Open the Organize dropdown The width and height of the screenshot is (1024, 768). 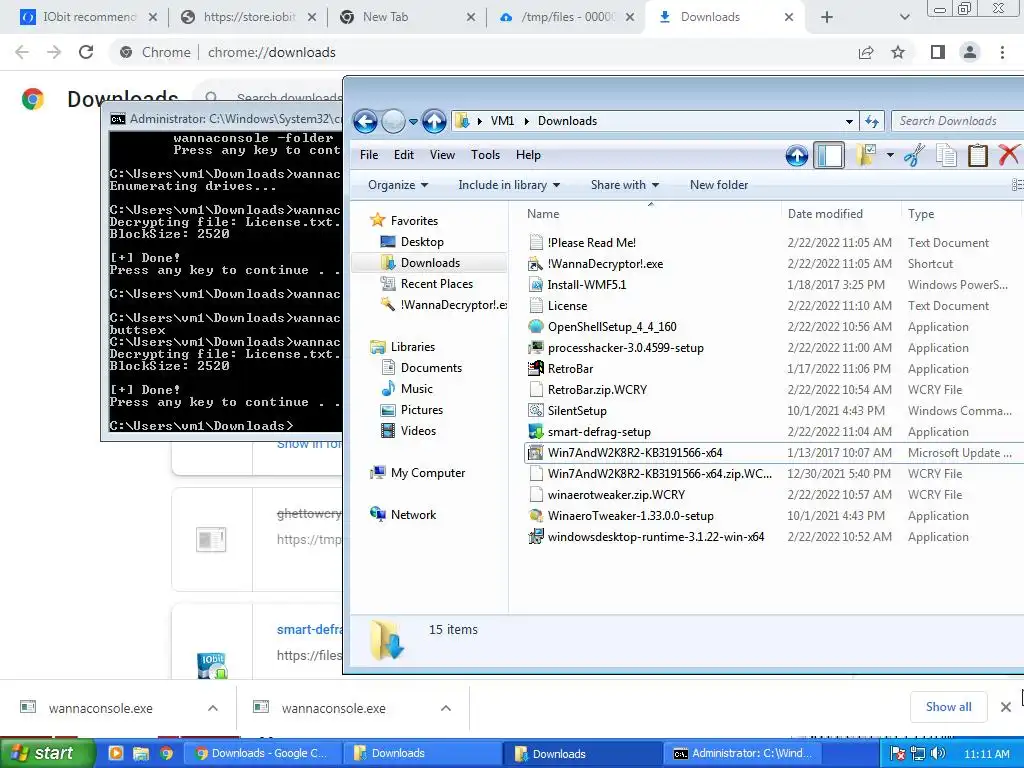pos(398,185)
